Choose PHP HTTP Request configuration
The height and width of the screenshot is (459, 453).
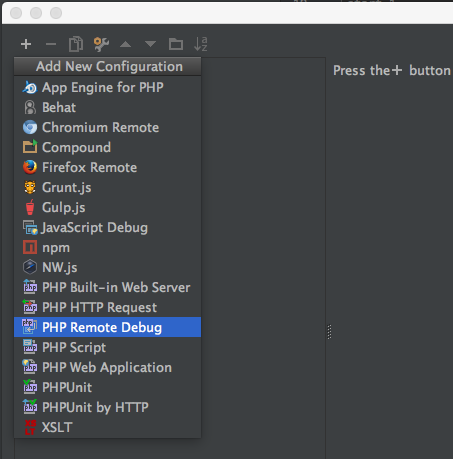tap(107, 307)
